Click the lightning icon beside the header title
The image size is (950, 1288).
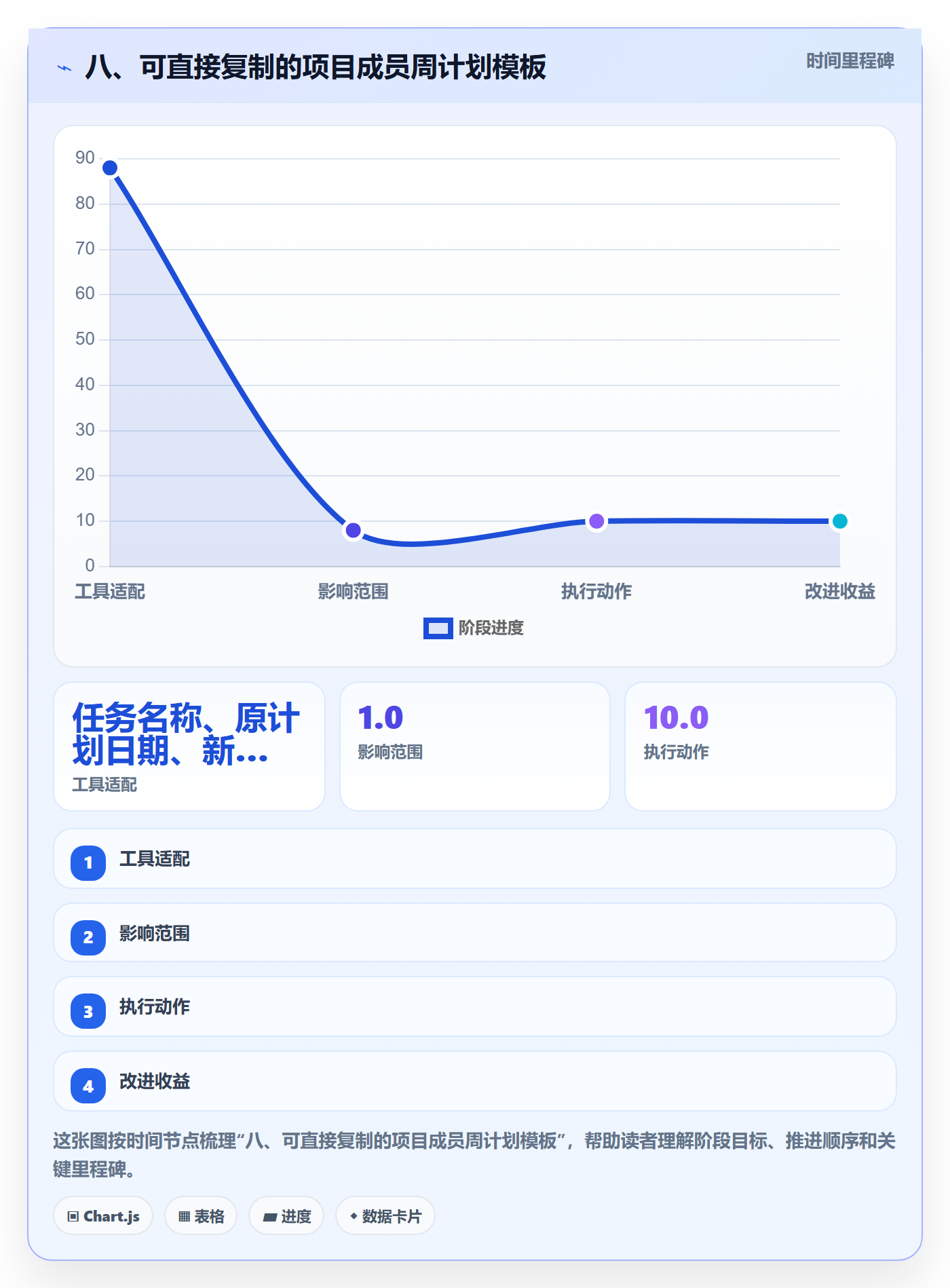click(x=64, y=68)
